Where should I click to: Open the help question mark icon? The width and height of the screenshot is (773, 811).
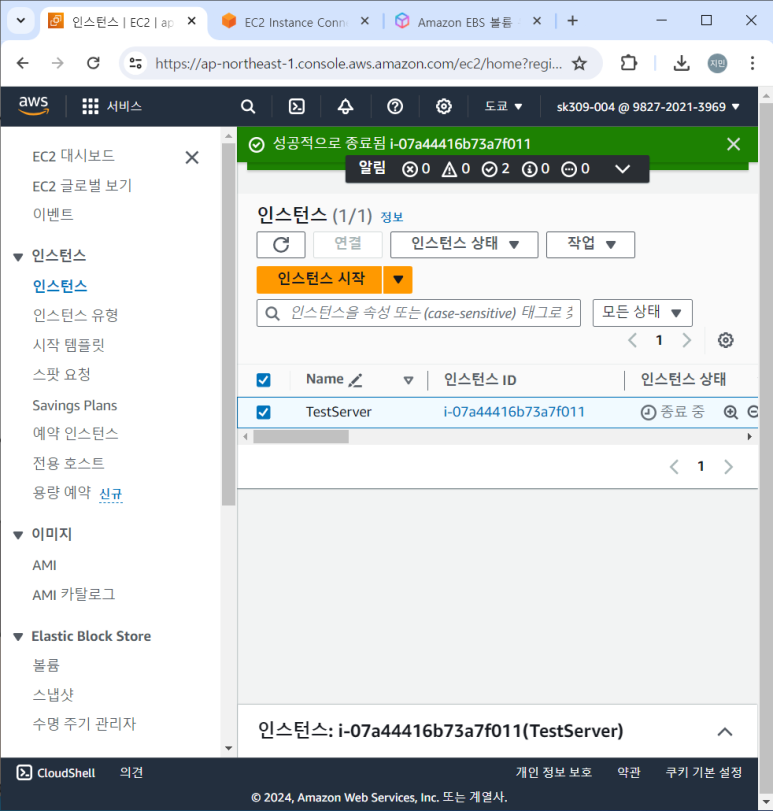point(395,107)
